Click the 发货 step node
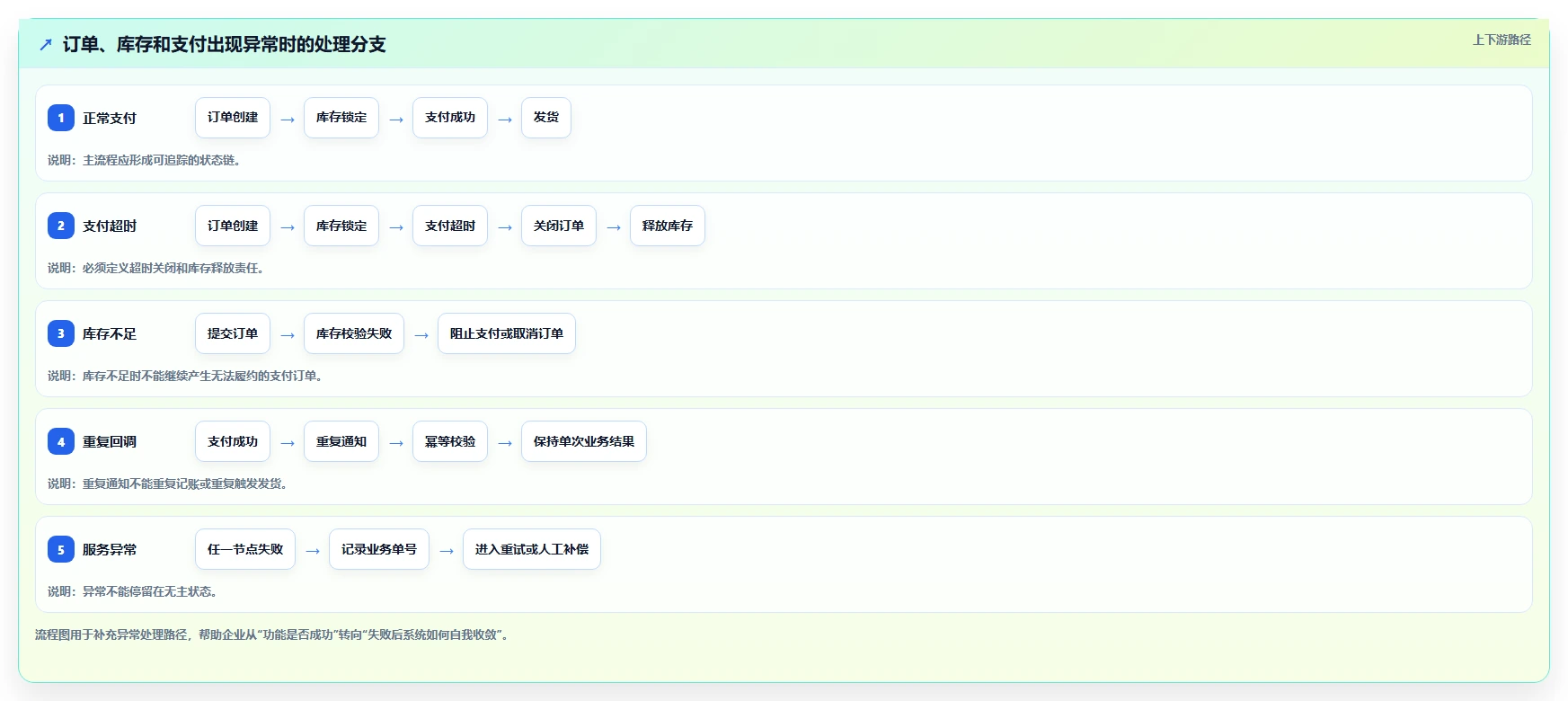The image size is (1568, 701). click(546, 118)
